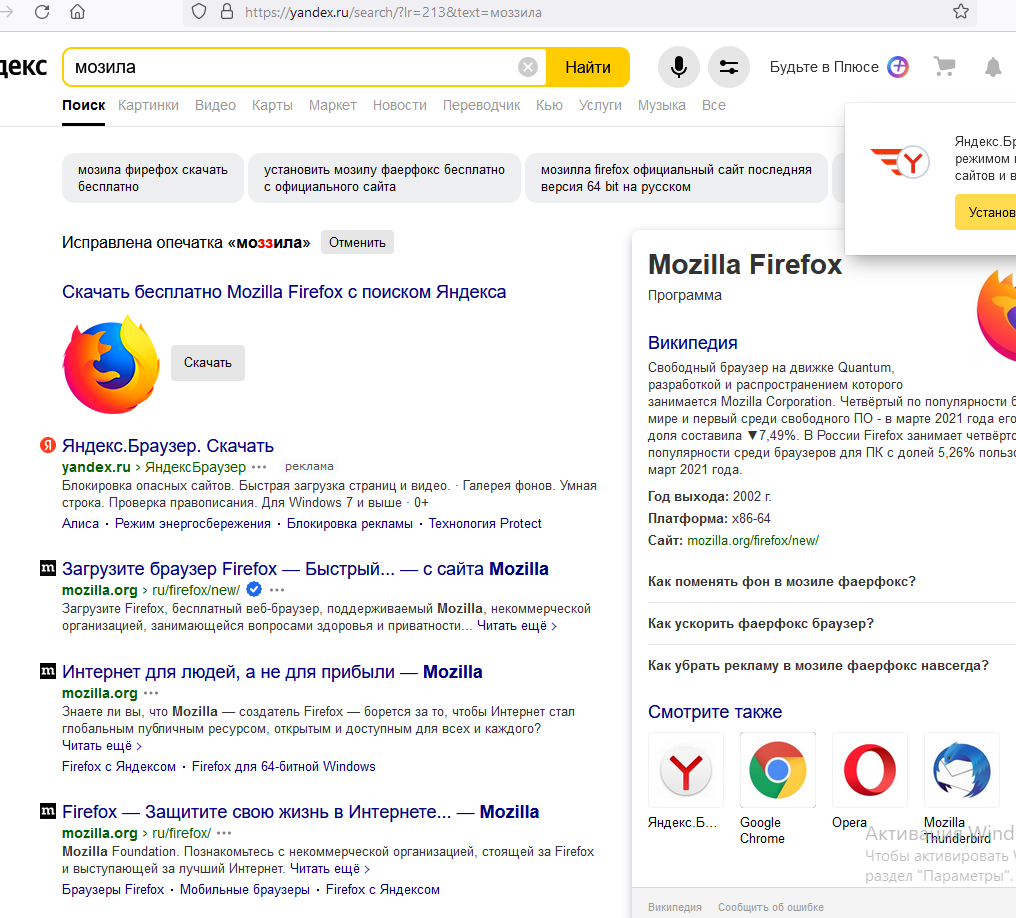The height and width of the screenshot is (918, 1016).
Task: Open search settings sliders icon
Action: click(728, 67)
